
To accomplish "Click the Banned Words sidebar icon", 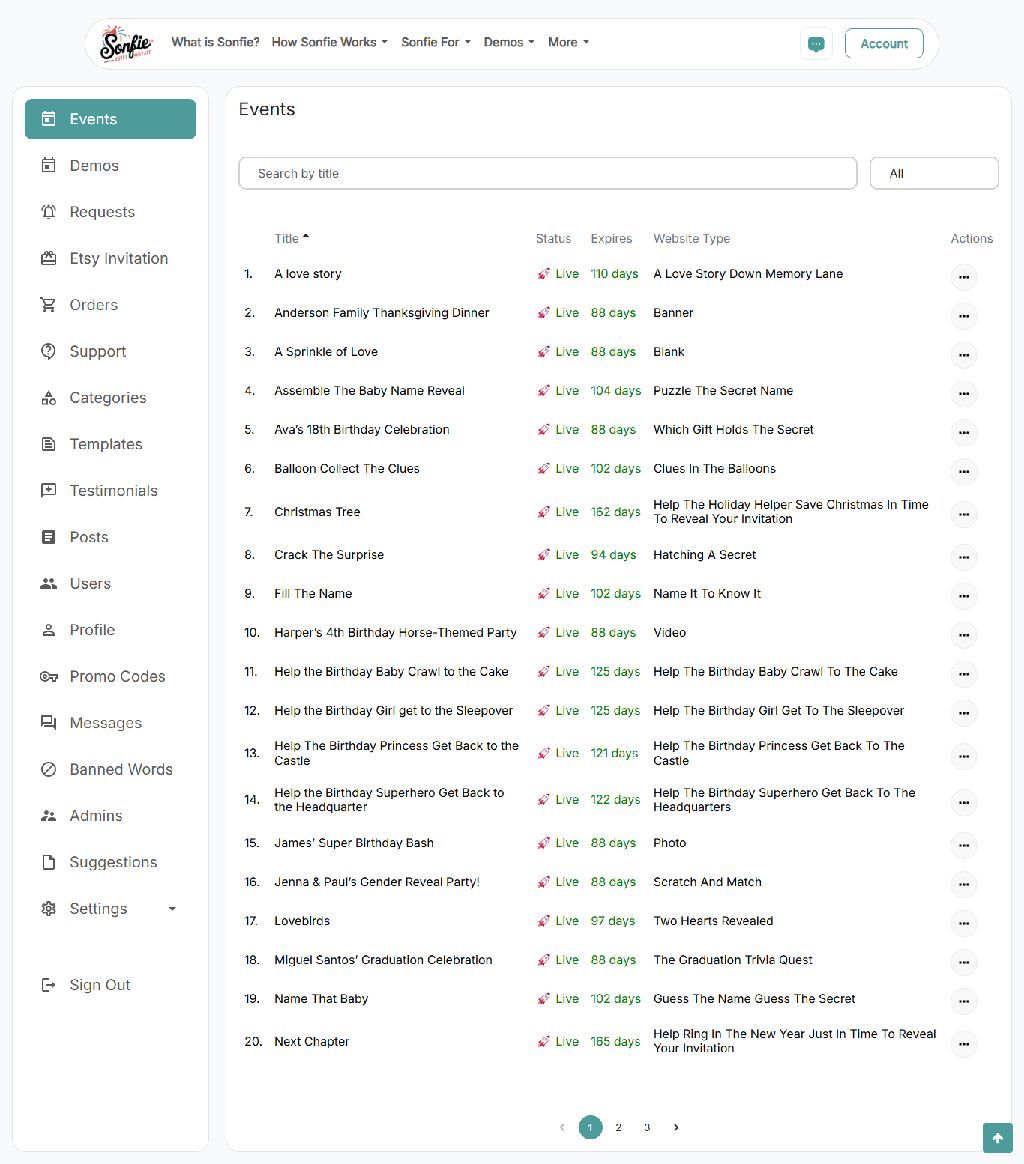I will (x=48, y=770).
